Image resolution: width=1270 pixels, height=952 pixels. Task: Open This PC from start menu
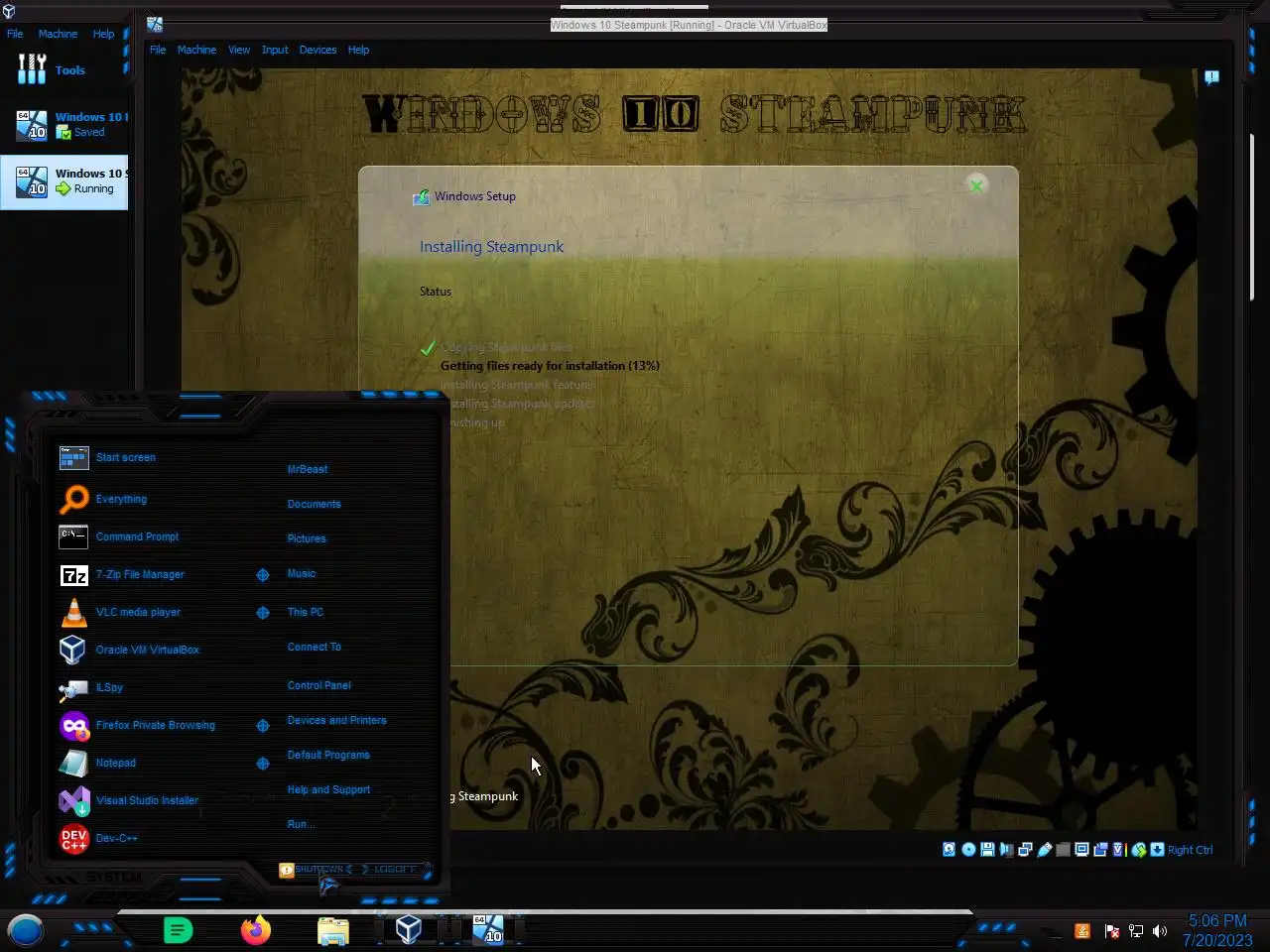pyautogui.click(x=306, y=612)
